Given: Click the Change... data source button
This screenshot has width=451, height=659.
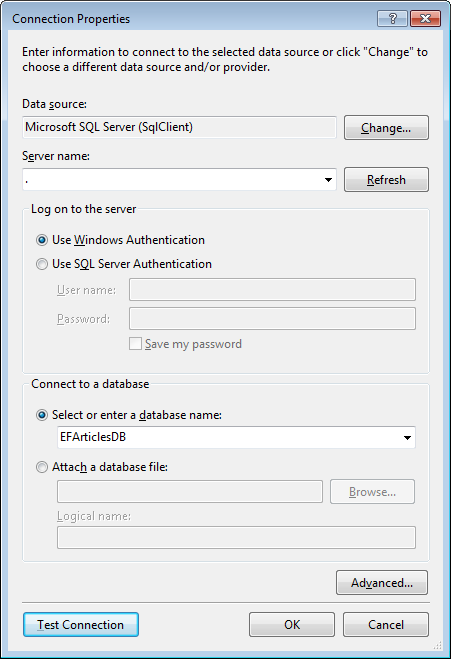Looking at the screenshot, I should (386, 127).
